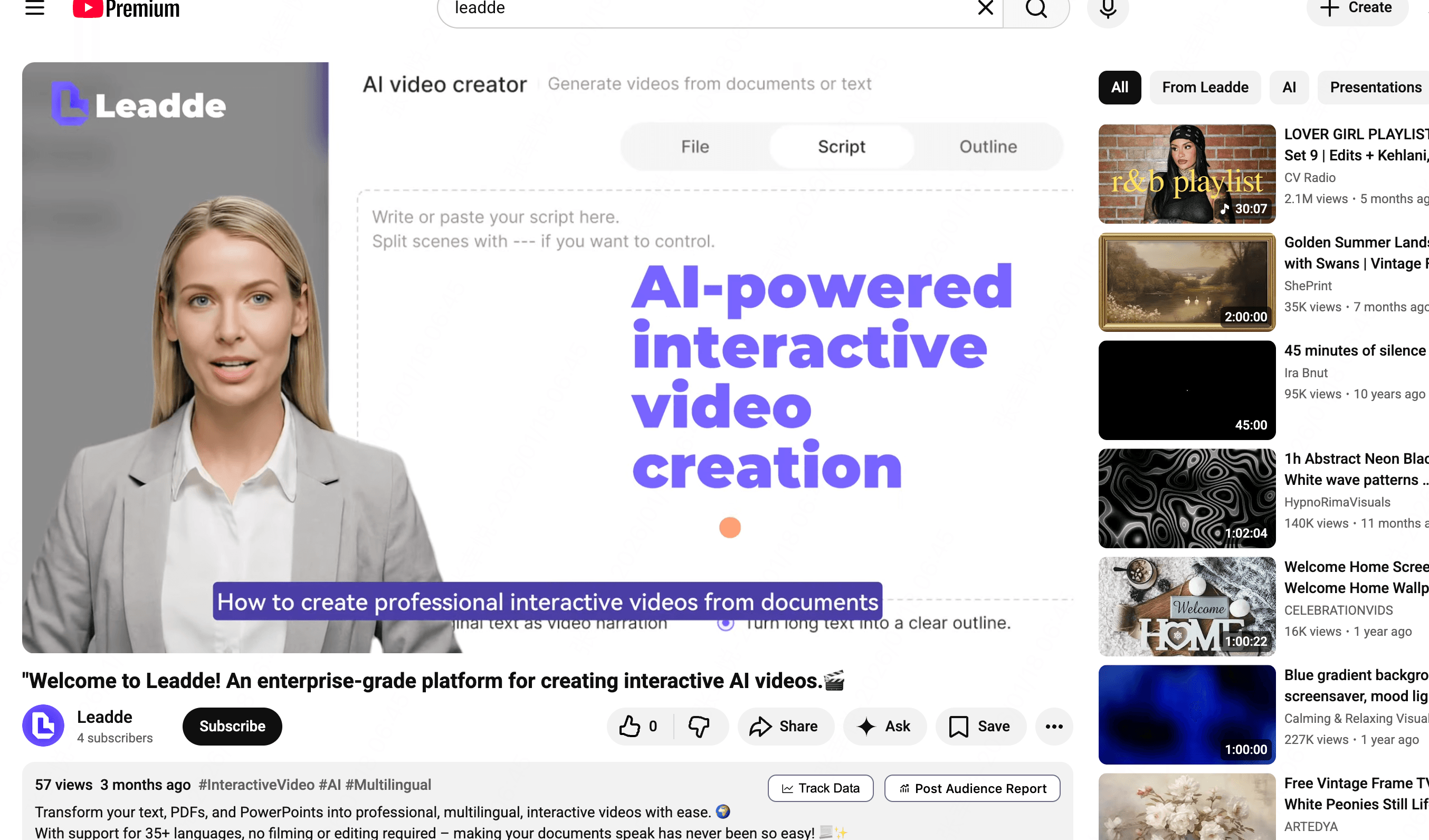Start voice search with microphone icon

click(1108, 9)
